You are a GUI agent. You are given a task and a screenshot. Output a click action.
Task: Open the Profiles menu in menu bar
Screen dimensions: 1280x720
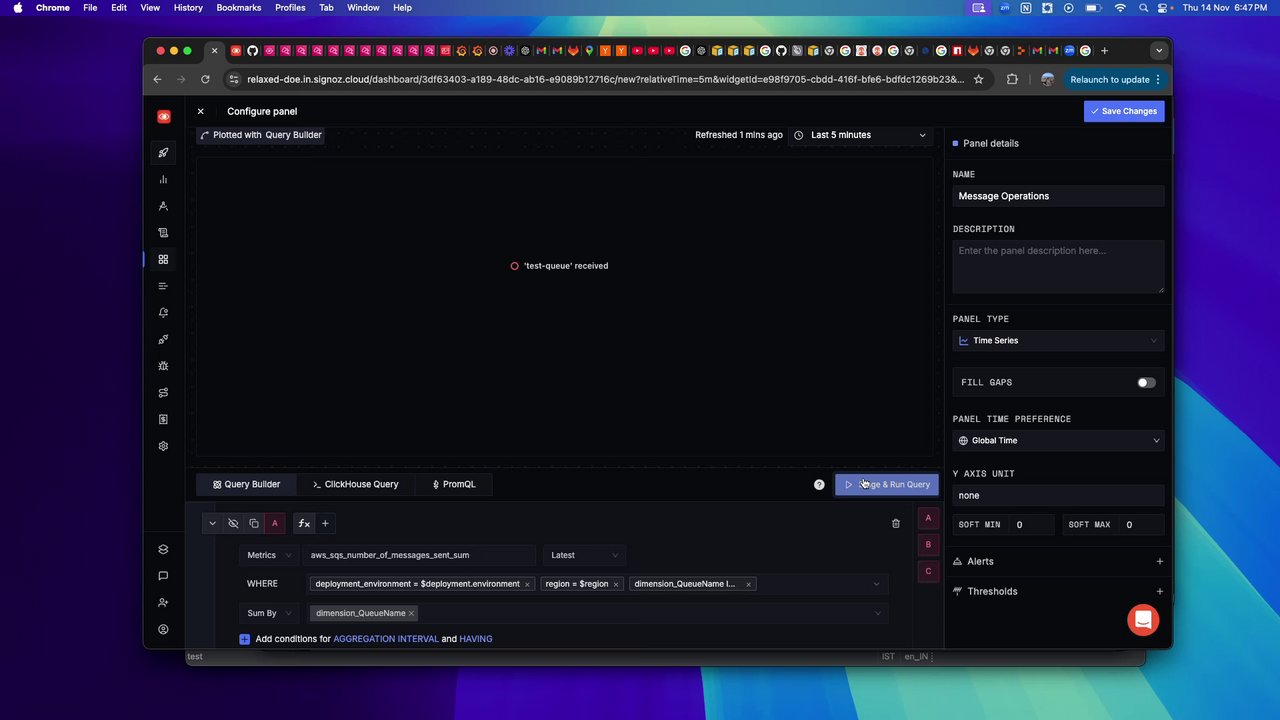pos(290,7)
